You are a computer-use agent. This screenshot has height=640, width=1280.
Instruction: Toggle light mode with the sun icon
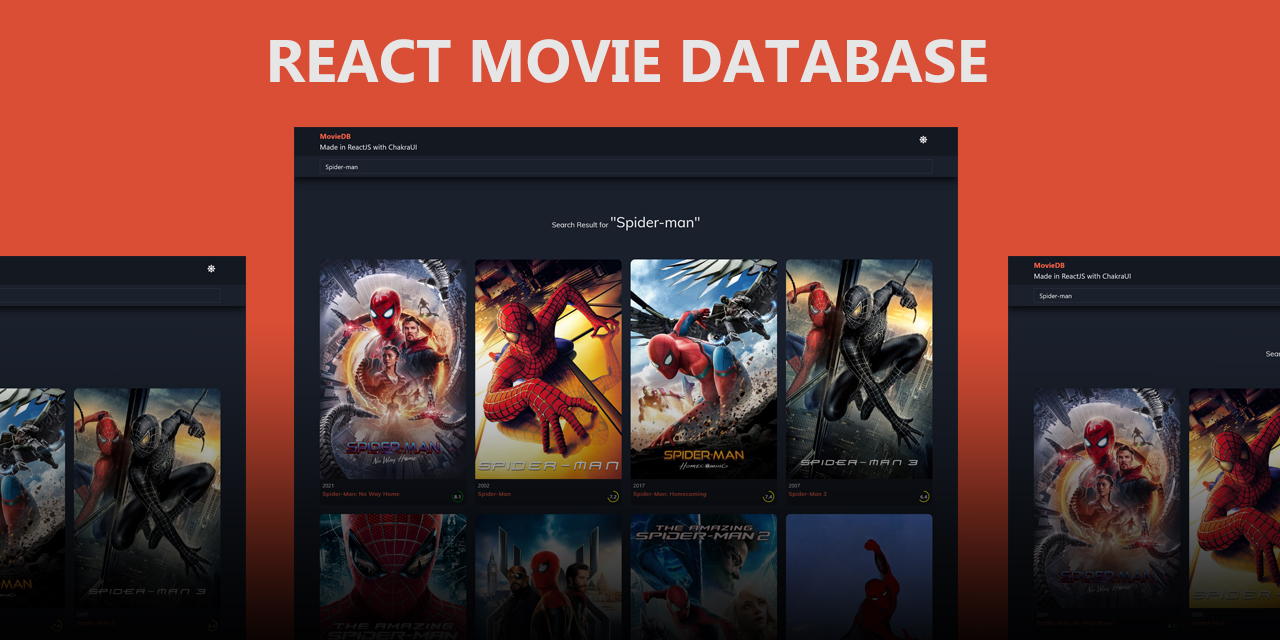tap(923, 139)
